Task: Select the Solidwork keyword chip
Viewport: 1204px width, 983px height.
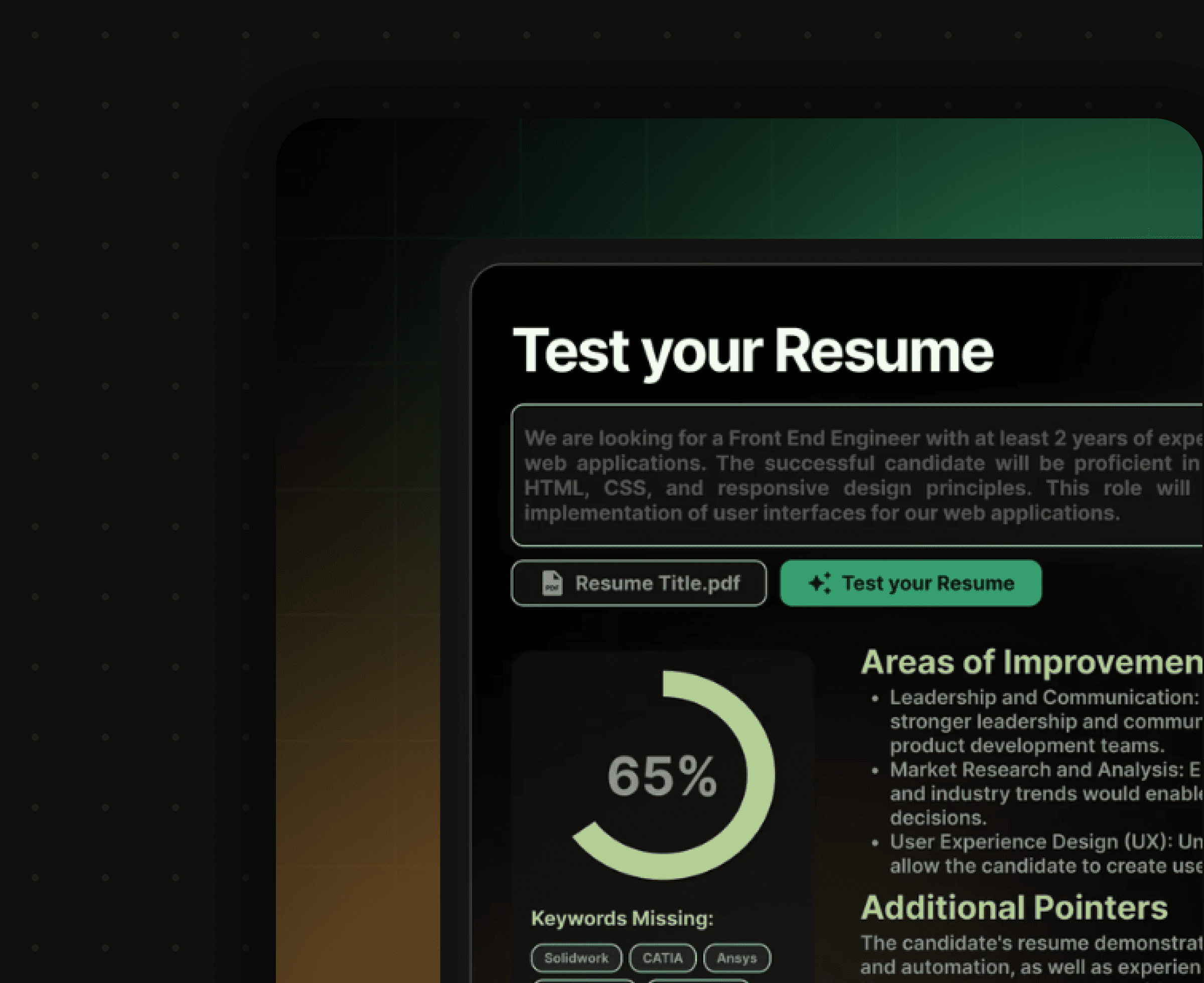Action: coord(576,957)
